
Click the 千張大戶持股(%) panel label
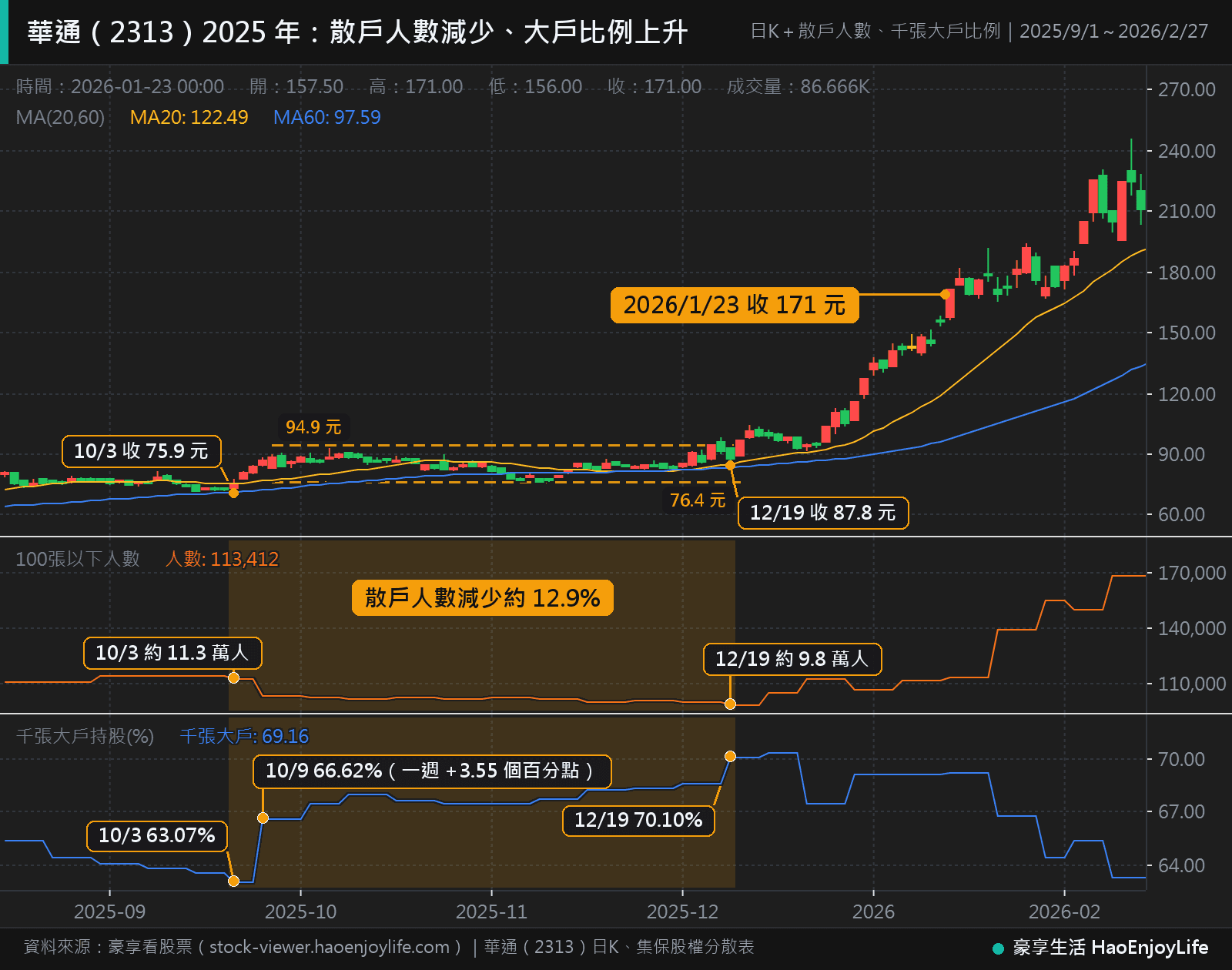click(85, 736)
